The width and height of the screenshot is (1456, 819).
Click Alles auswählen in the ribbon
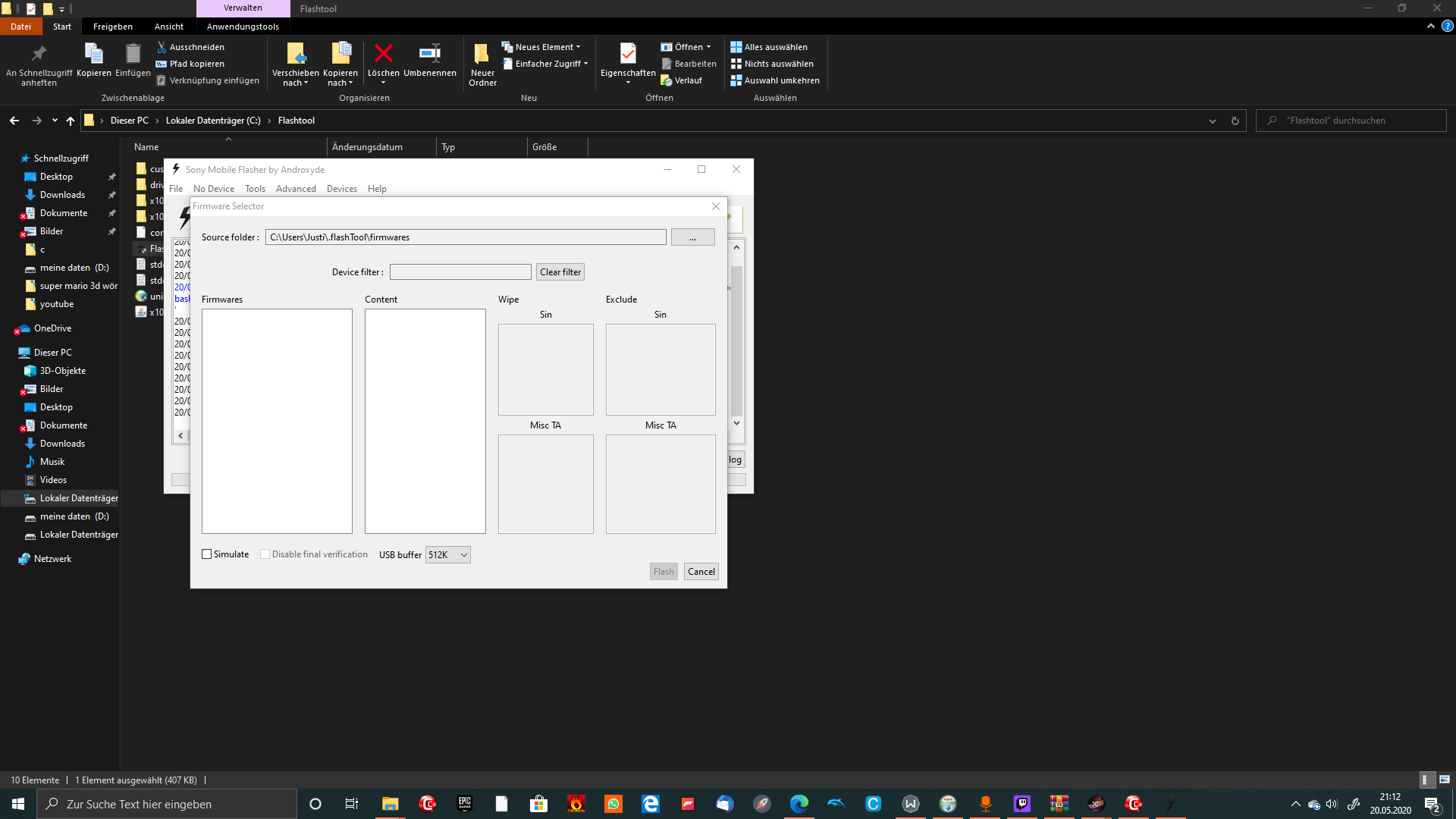[768, 47]
